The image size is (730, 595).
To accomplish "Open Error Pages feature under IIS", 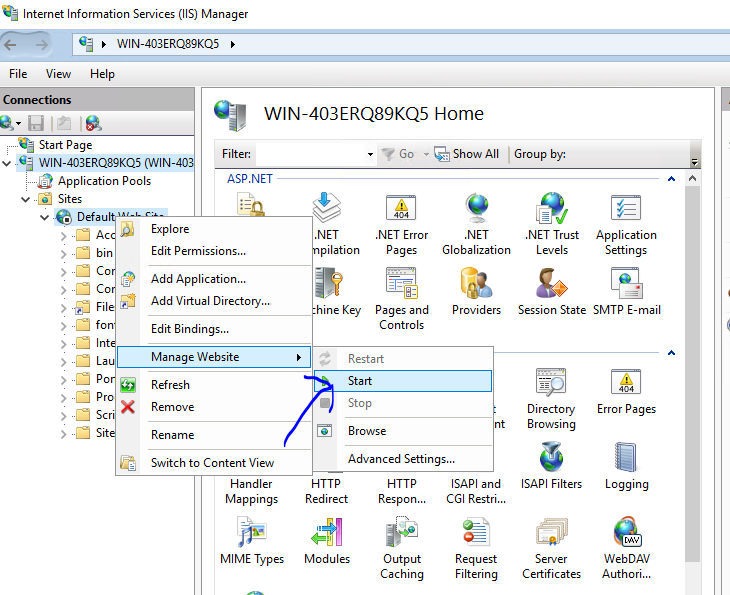I will point(626,392).
